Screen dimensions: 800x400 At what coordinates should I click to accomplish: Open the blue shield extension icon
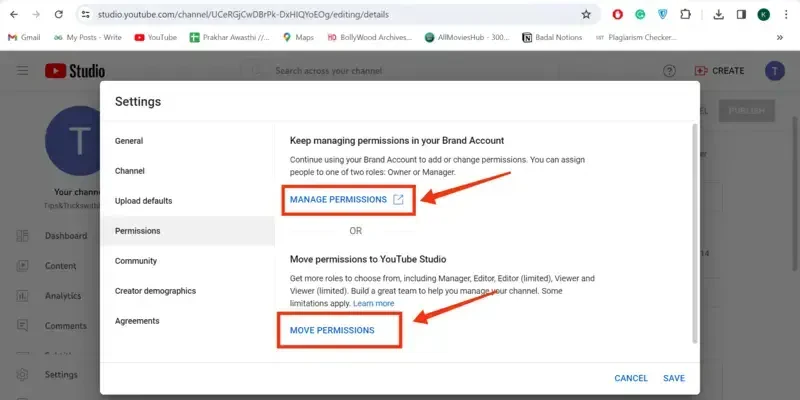663,15
